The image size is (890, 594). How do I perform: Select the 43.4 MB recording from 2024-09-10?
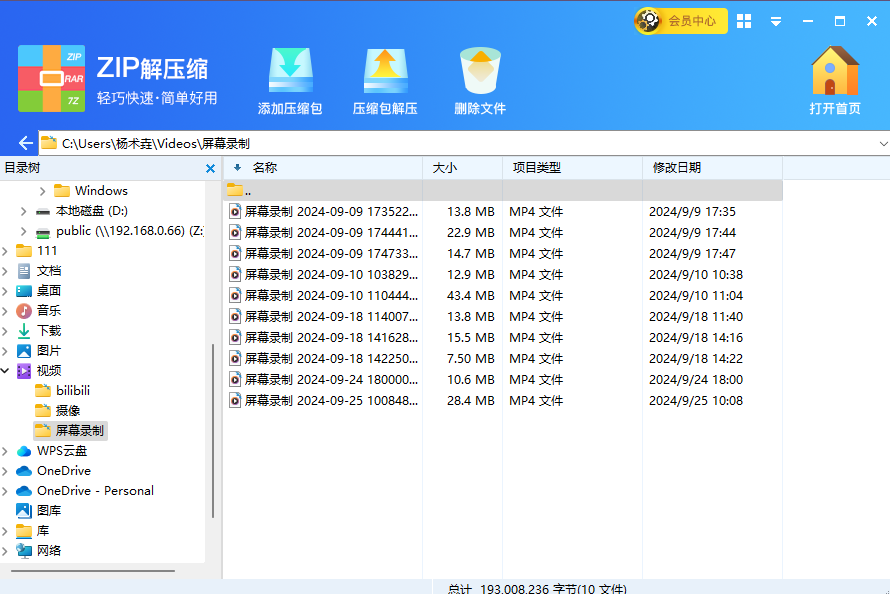pos(330,296)
